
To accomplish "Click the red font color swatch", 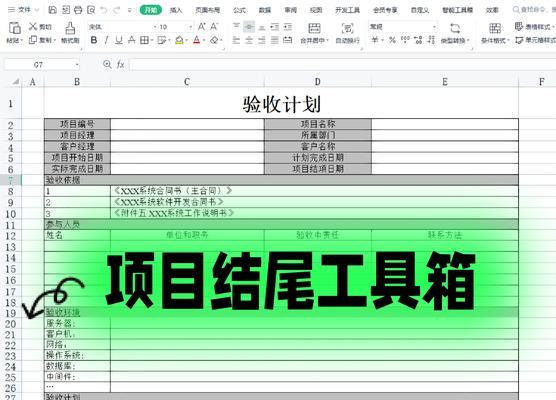I will 197,40.
